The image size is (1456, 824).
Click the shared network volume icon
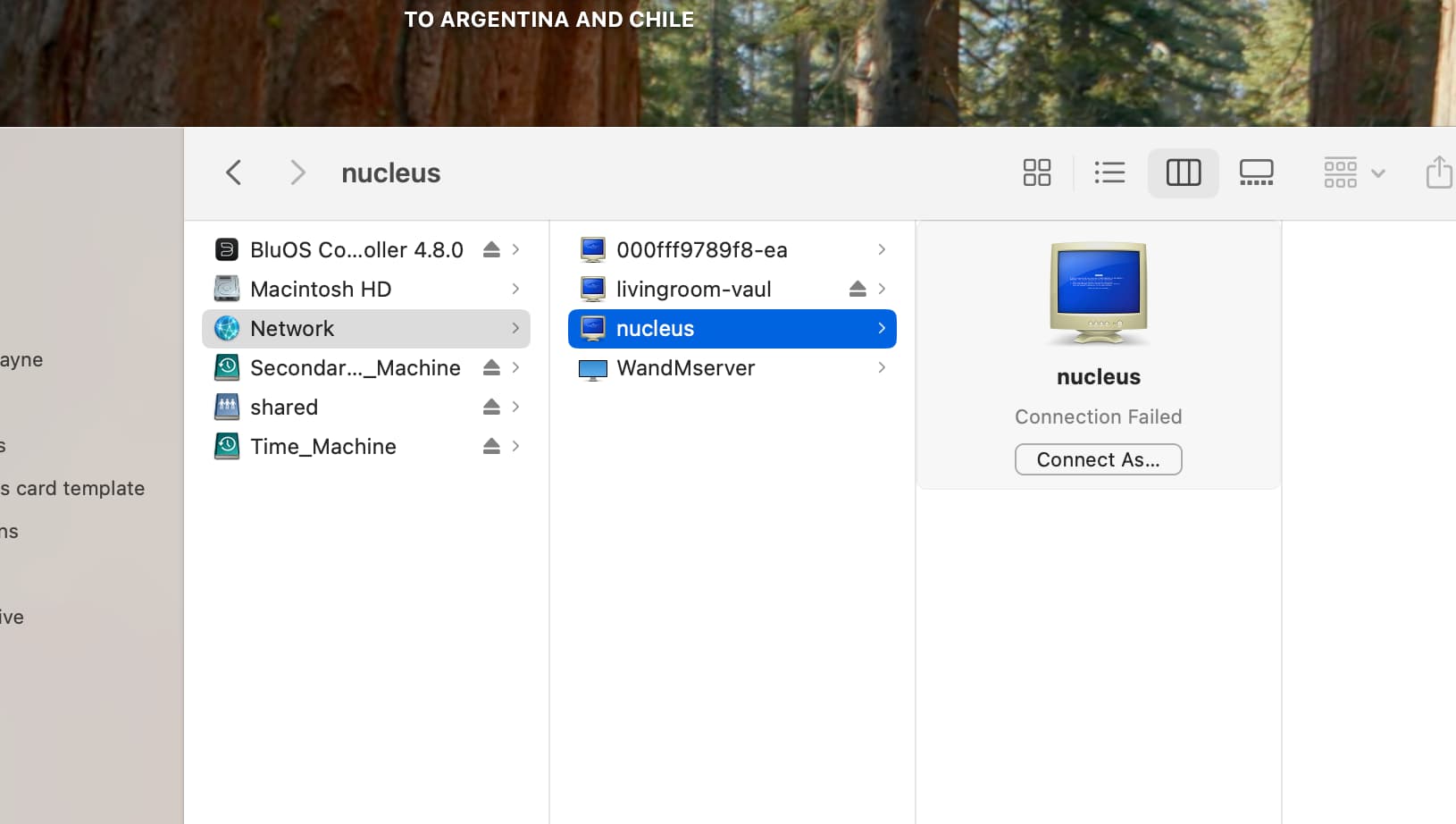click(227, 407)
